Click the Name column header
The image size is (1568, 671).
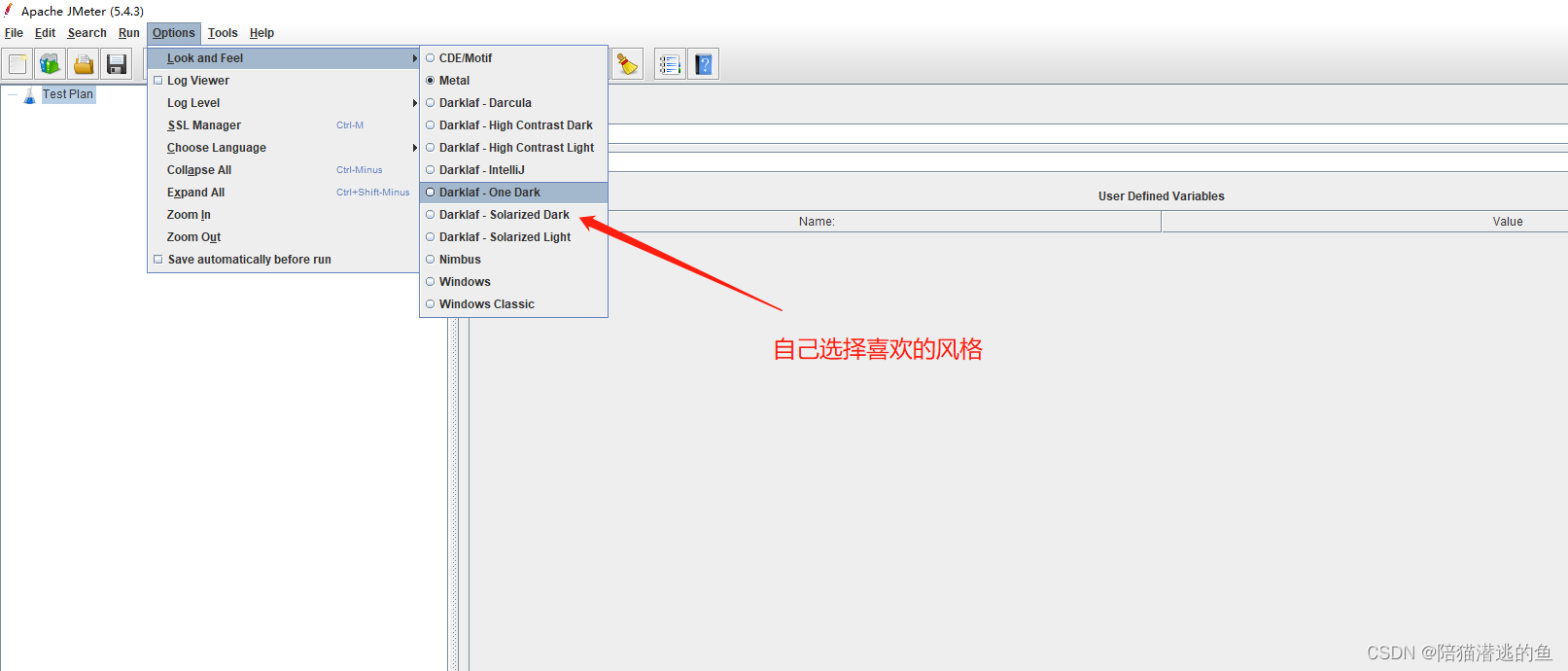pyautogui.click(x=817, y=222)
